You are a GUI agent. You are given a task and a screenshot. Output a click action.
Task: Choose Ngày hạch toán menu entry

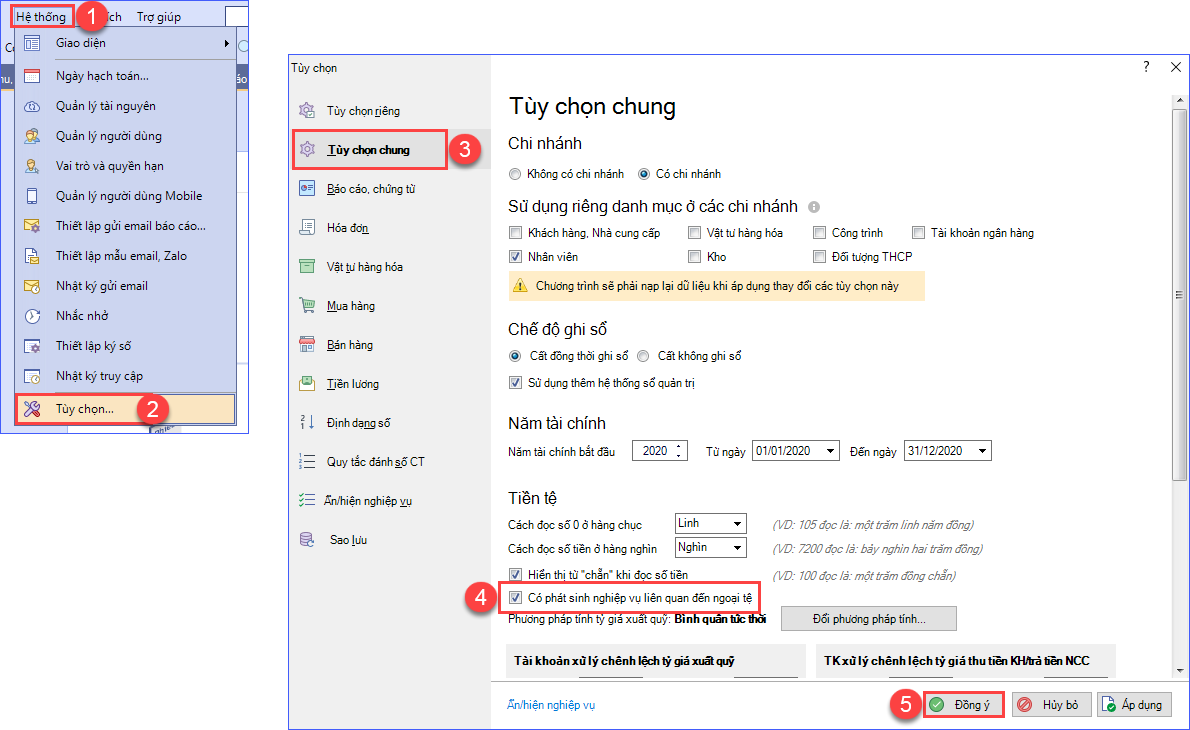coord(102,76)
